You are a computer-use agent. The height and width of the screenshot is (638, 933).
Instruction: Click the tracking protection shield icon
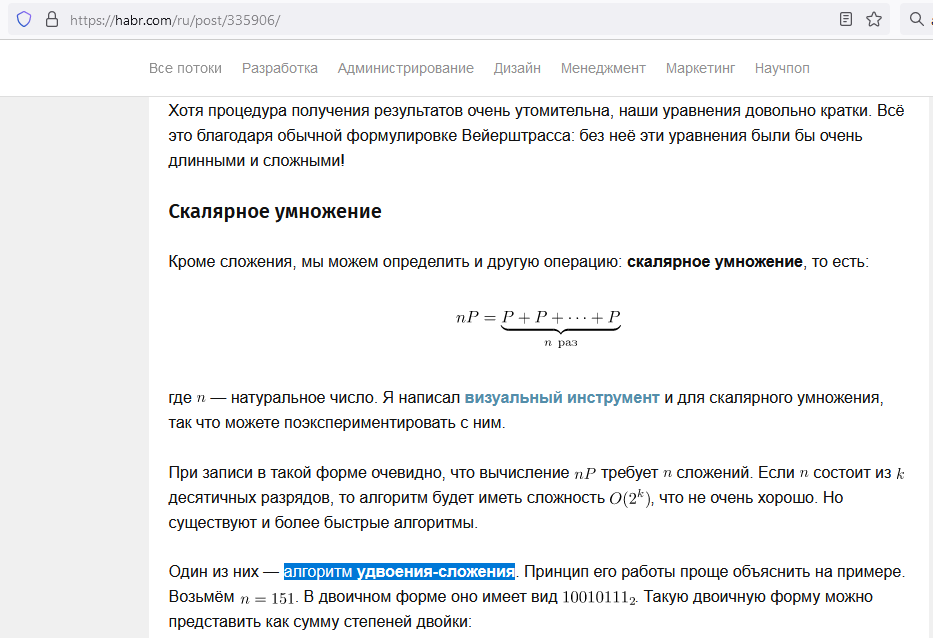(24, 20)
